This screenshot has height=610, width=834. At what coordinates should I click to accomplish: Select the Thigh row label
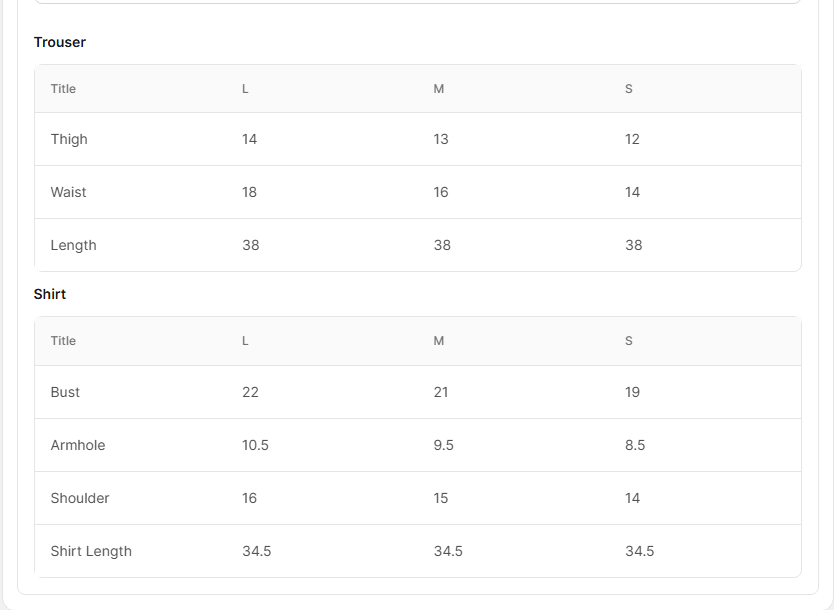pos(69,139)
